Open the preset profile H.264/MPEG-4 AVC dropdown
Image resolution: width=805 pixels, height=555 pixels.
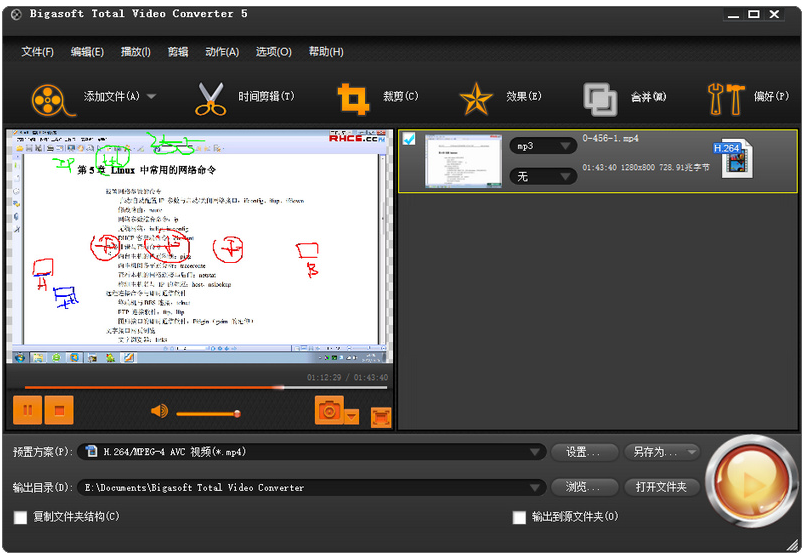click(312, 452)
